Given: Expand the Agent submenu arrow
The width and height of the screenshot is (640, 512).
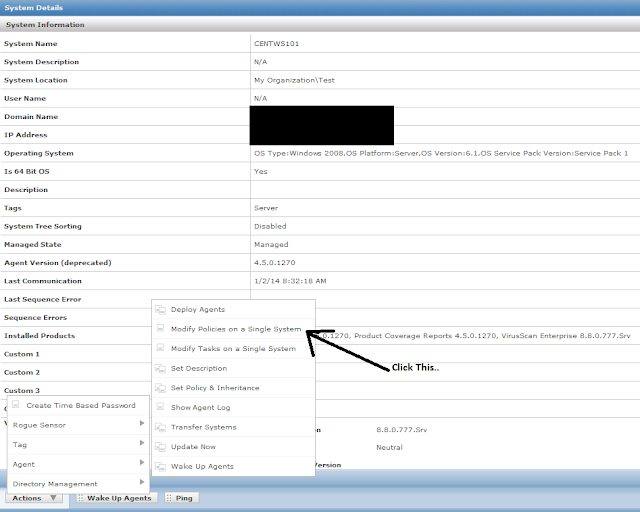Looking at the screenshot, I should (142, 463).
